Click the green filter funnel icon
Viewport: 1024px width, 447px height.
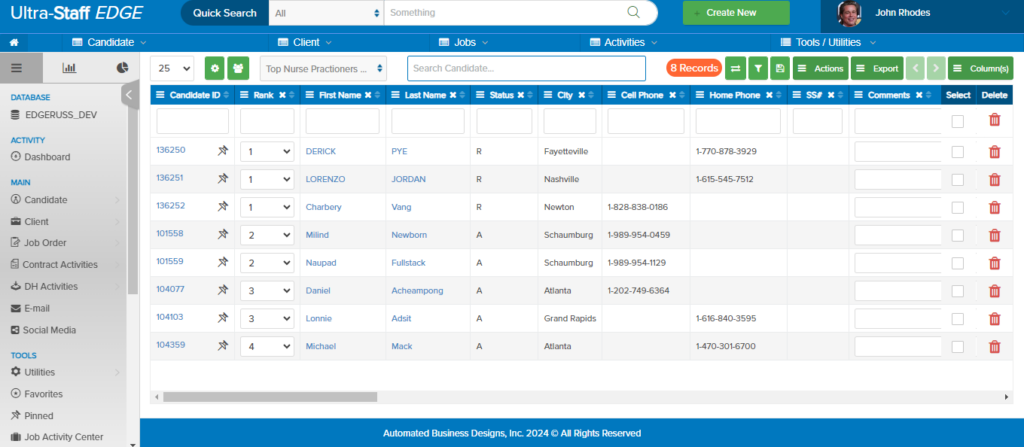(758, 68)
